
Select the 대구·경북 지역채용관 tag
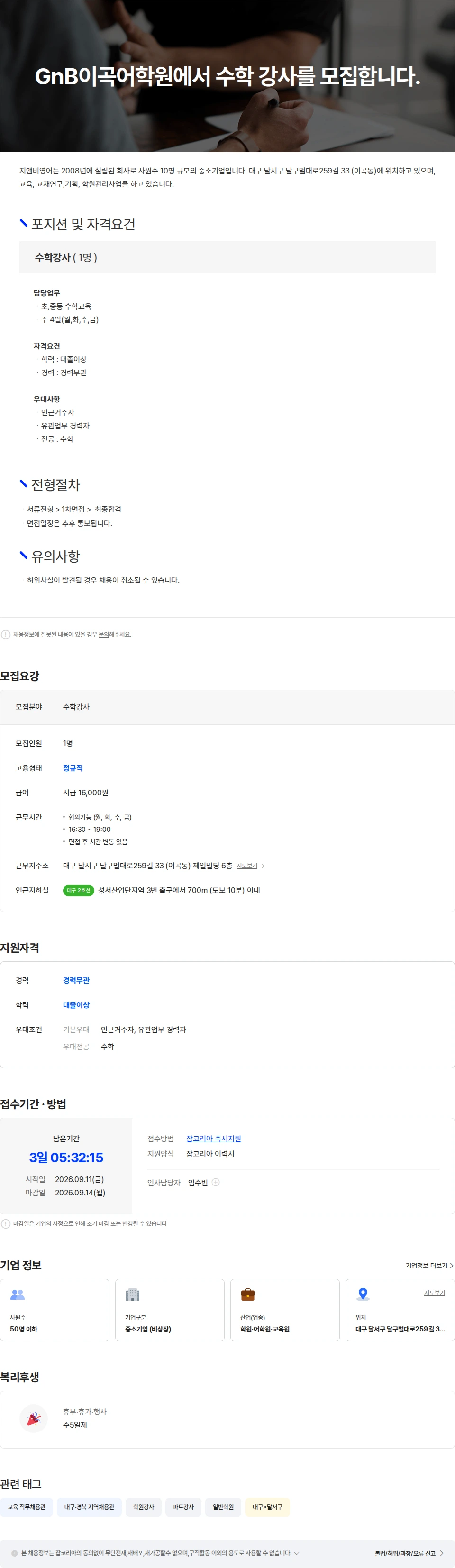coord(90,1506)
